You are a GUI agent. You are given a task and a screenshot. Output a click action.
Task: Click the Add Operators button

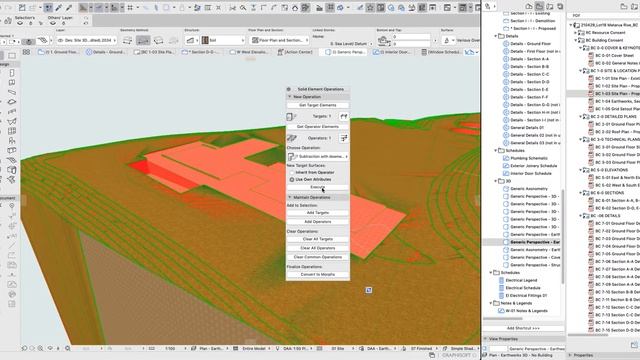(318, 222)
